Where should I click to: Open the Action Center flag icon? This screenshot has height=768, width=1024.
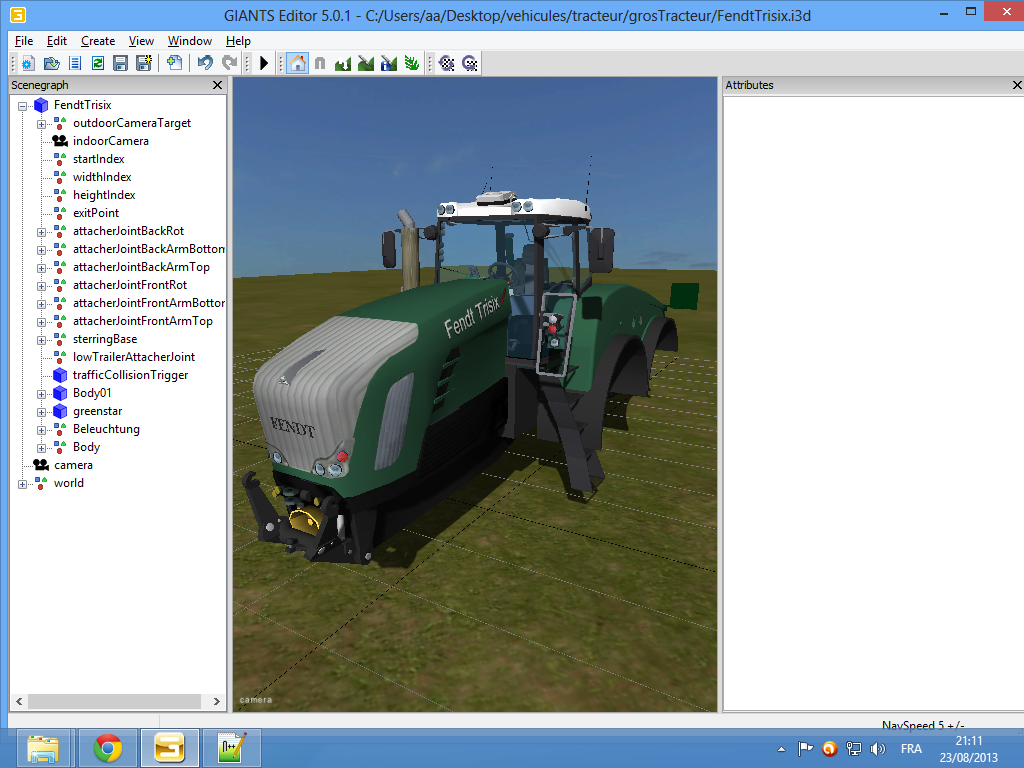point(806,749)
